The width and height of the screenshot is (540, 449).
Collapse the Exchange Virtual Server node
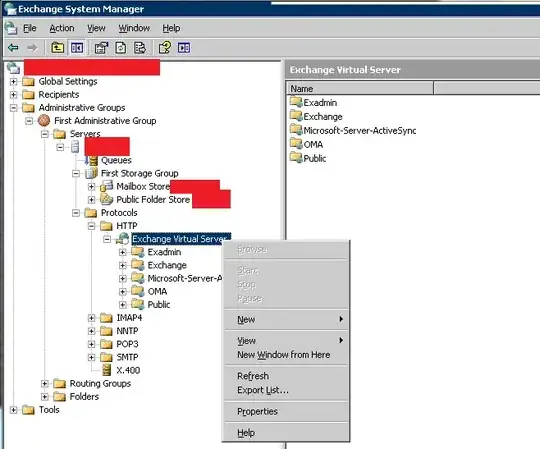pos(107,239)
